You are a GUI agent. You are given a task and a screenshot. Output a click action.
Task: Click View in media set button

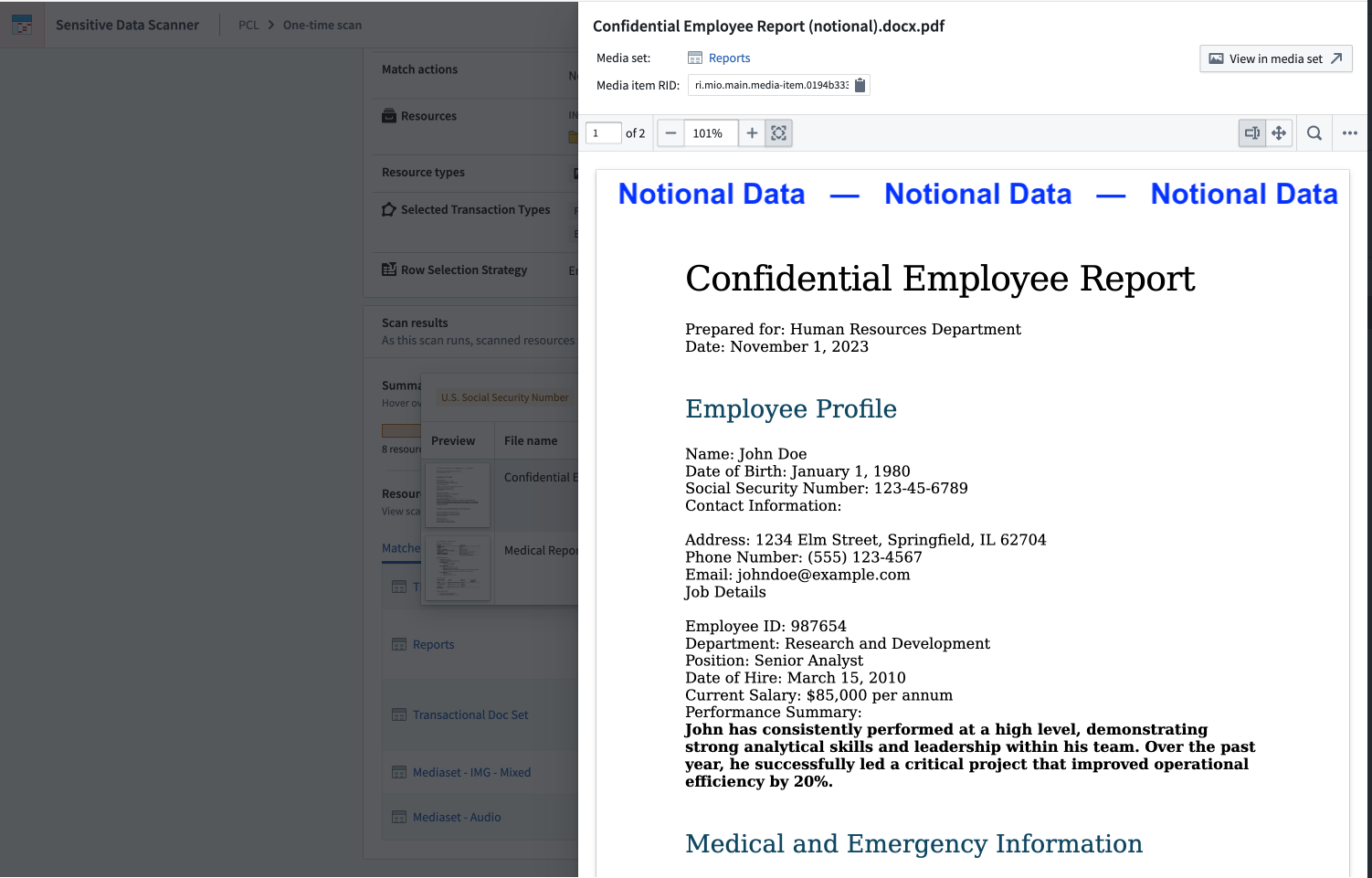click(1275, 58)
